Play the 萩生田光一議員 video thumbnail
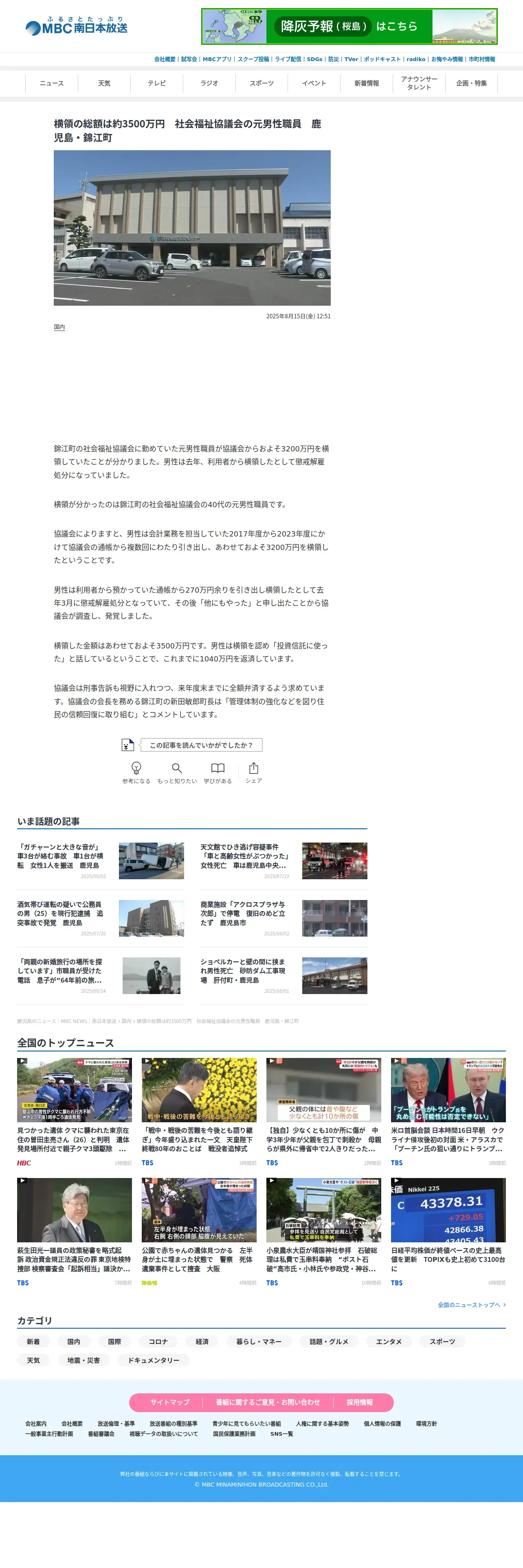Image resolution: width=523 pixels, height=1568 pixels. [x=74, y=1210]
